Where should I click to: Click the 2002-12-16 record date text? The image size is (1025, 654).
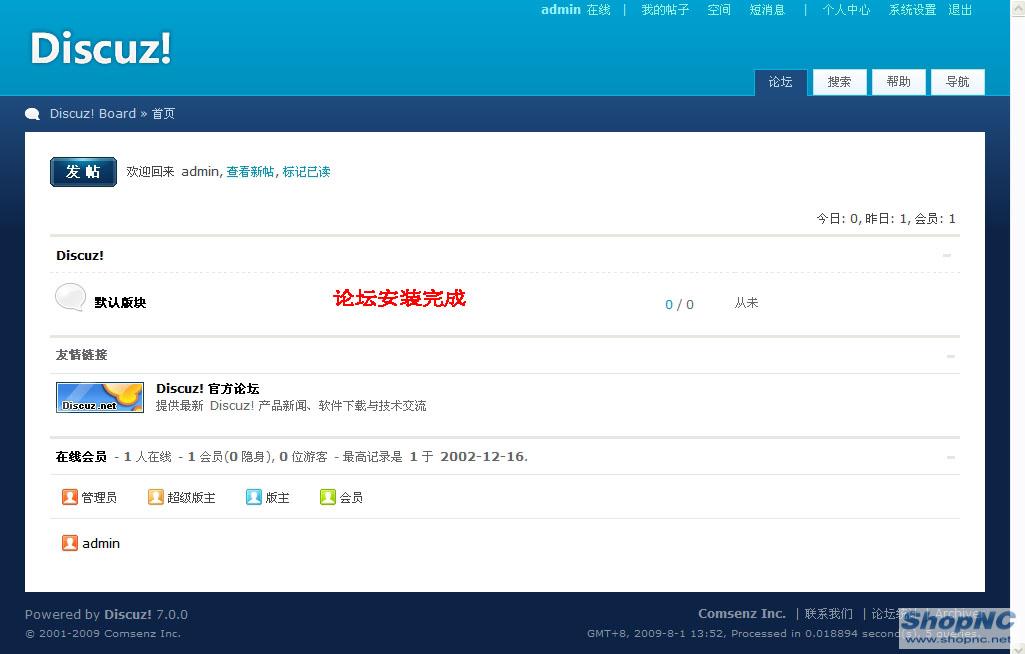point(483,456)
